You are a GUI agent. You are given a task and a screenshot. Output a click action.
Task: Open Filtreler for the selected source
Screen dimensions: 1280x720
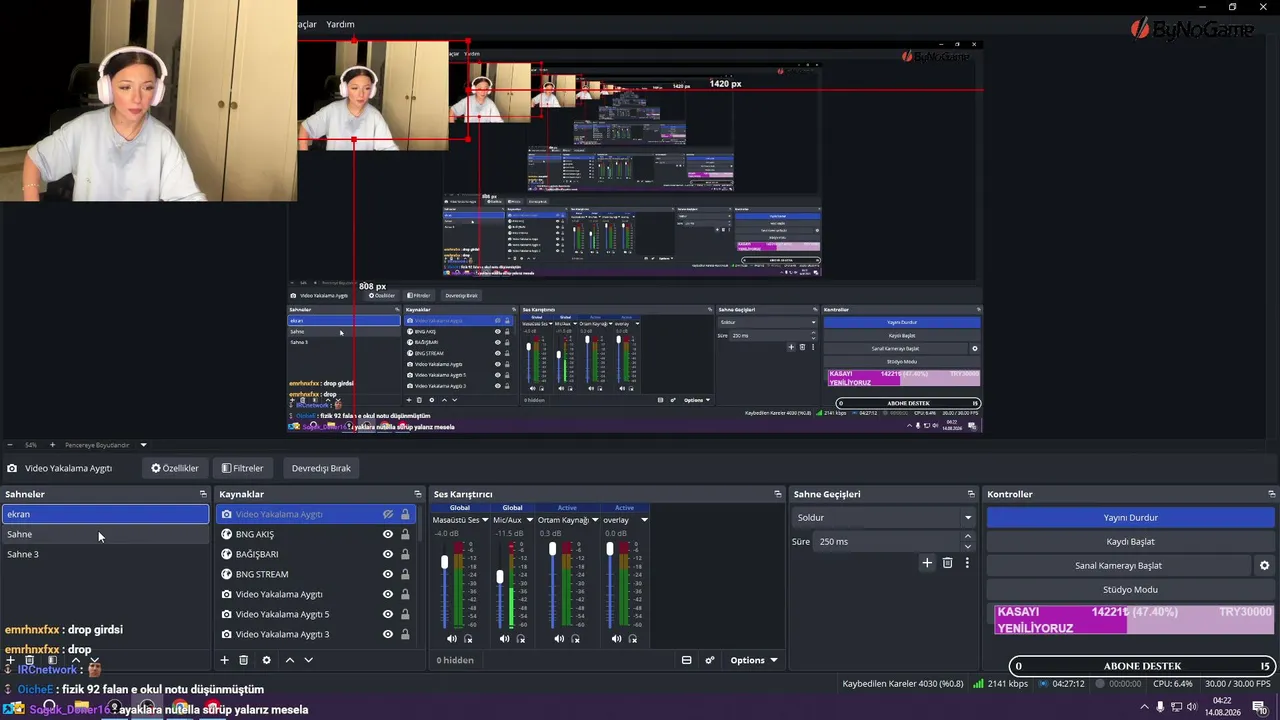tap(243, 468)
